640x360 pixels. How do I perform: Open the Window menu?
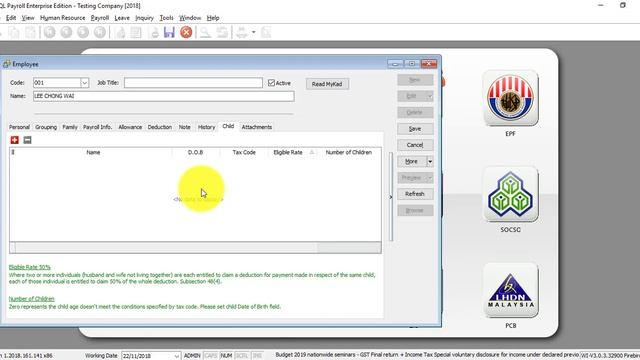click(190, 18)
